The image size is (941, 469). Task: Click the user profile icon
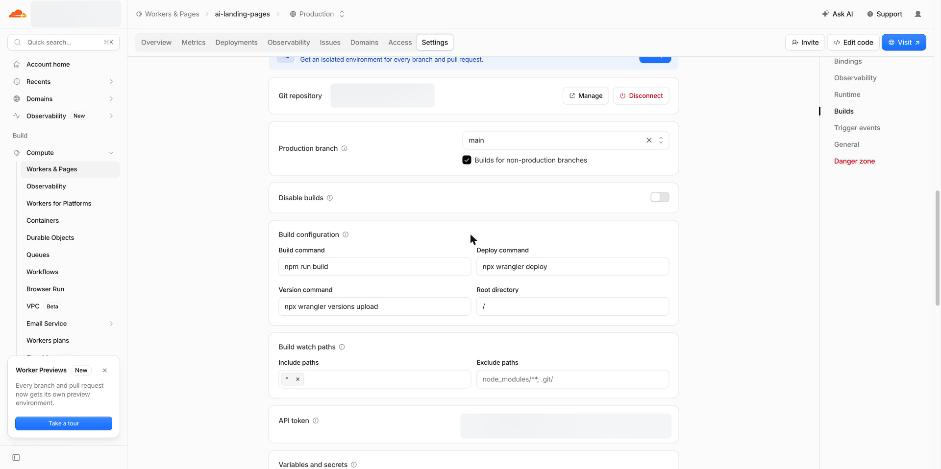pyautogui.click(x=918, y=14)
